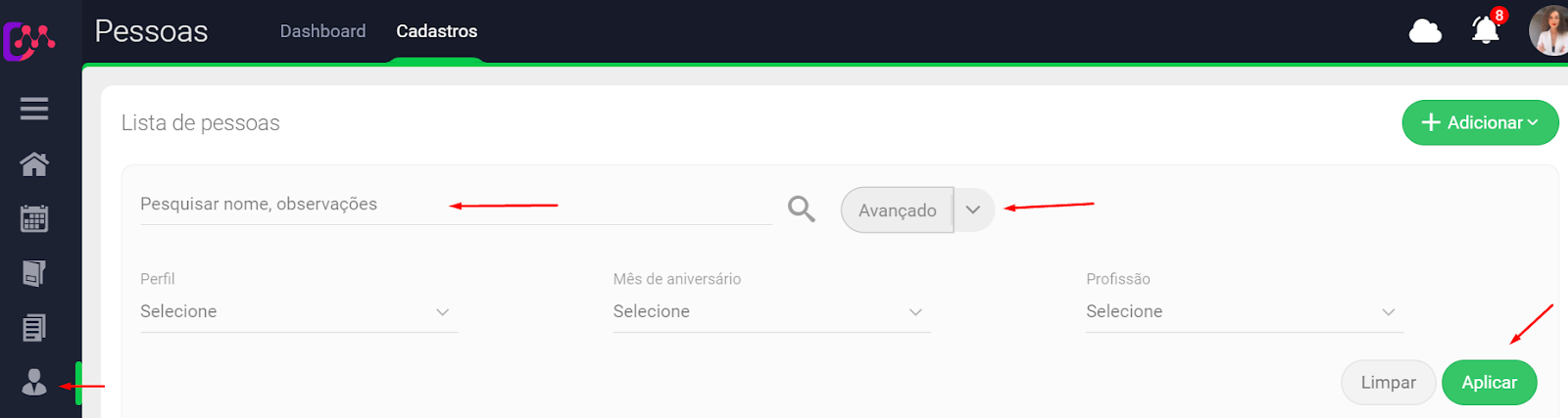Screen dimensions: 1568x418
Task: Open the Mês de aniversário dropdown
Action: tap(771, 311)
